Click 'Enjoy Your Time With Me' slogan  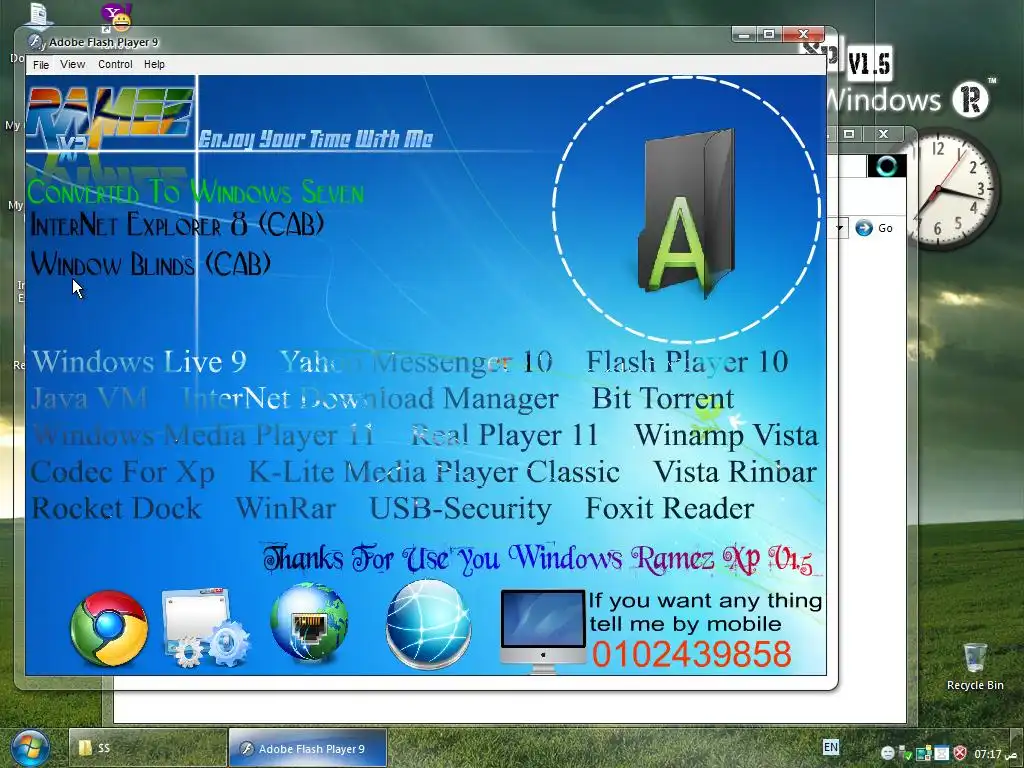(315, 139)
